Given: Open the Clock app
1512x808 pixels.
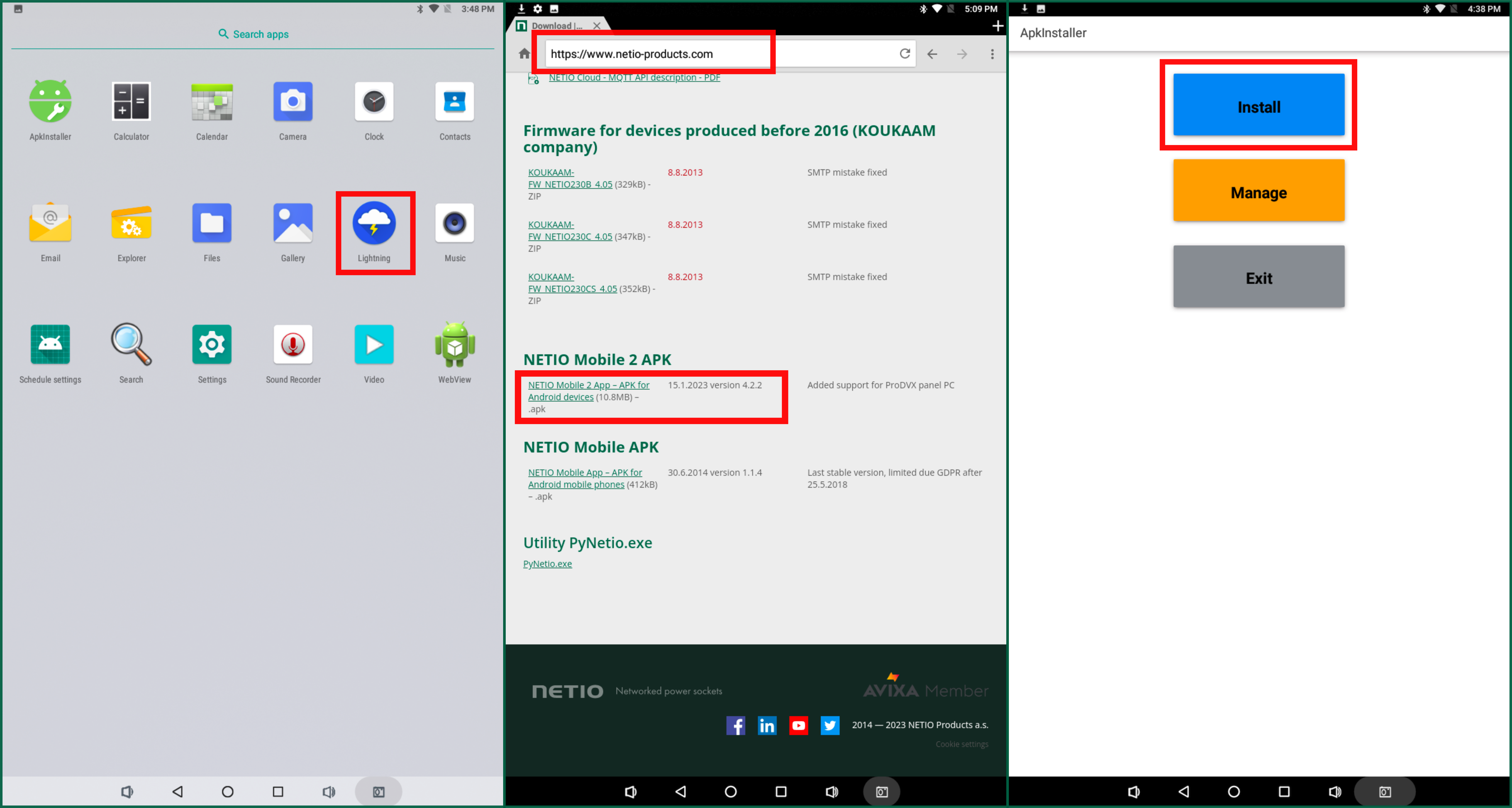Looking at the screenshot, I should coord(374,102).
